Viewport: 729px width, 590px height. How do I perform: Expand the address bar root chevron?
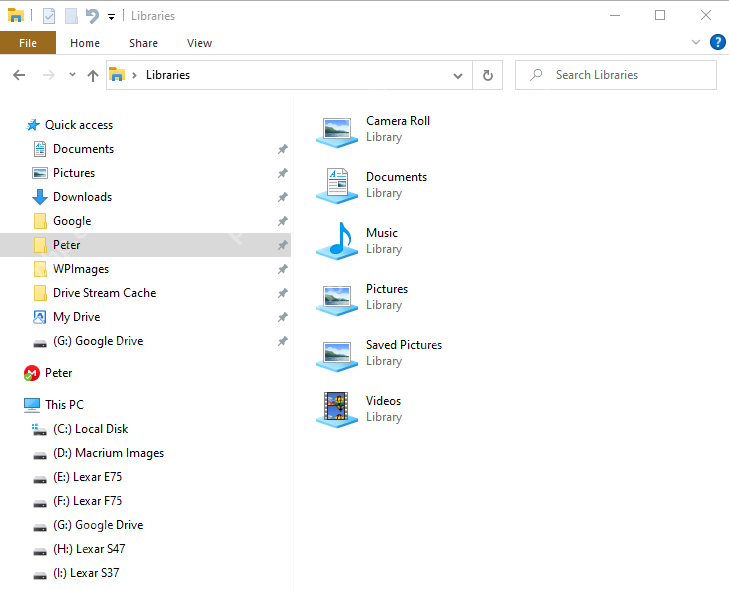click(x=134, y=75)
